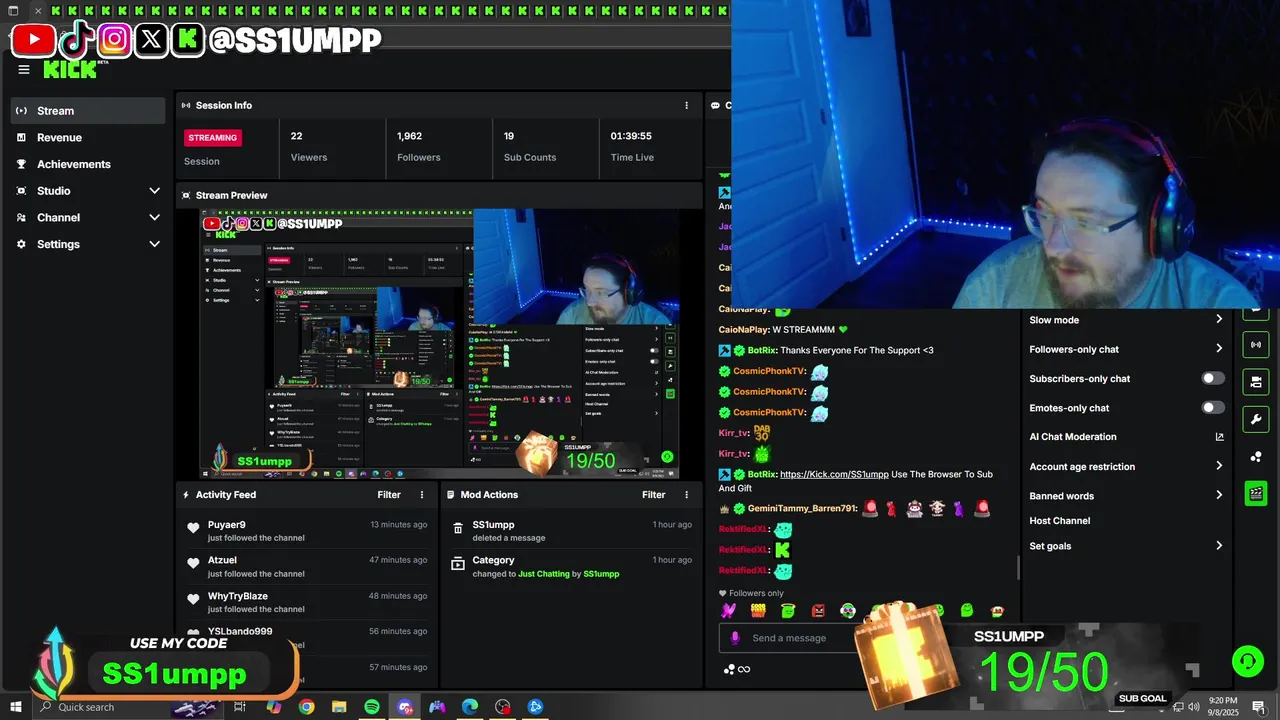
Task: Open the Kick.com/SS1umpp link in chat
Action: click(834, 474)
